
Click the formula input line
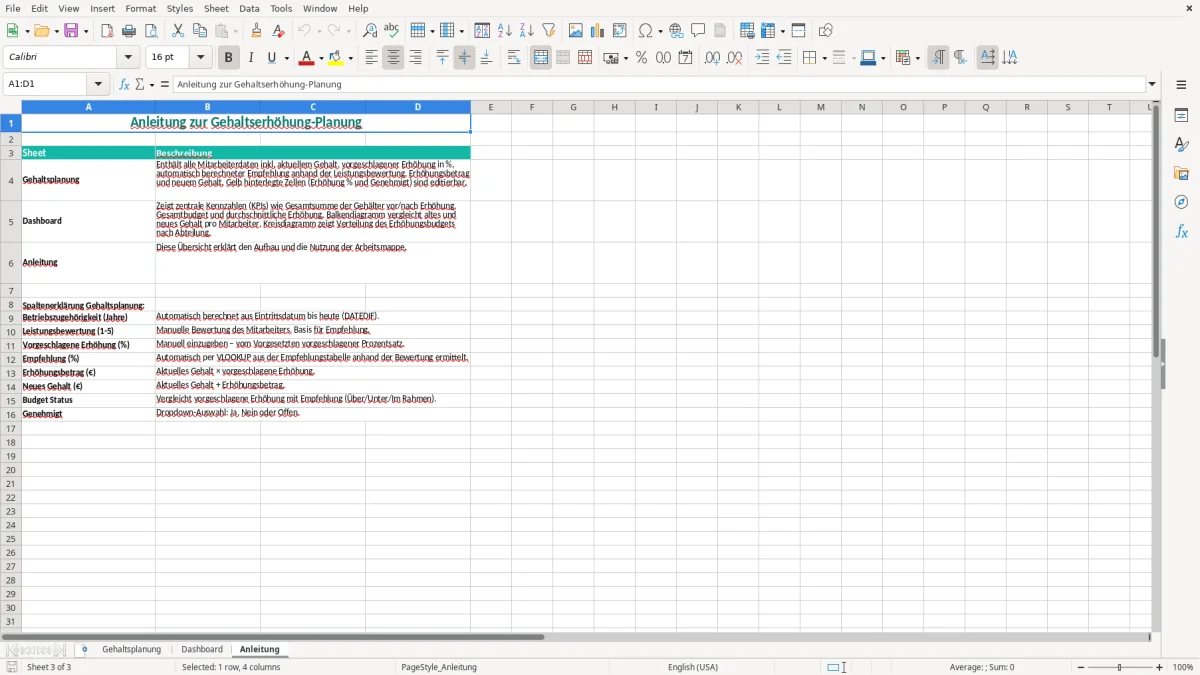659,84
